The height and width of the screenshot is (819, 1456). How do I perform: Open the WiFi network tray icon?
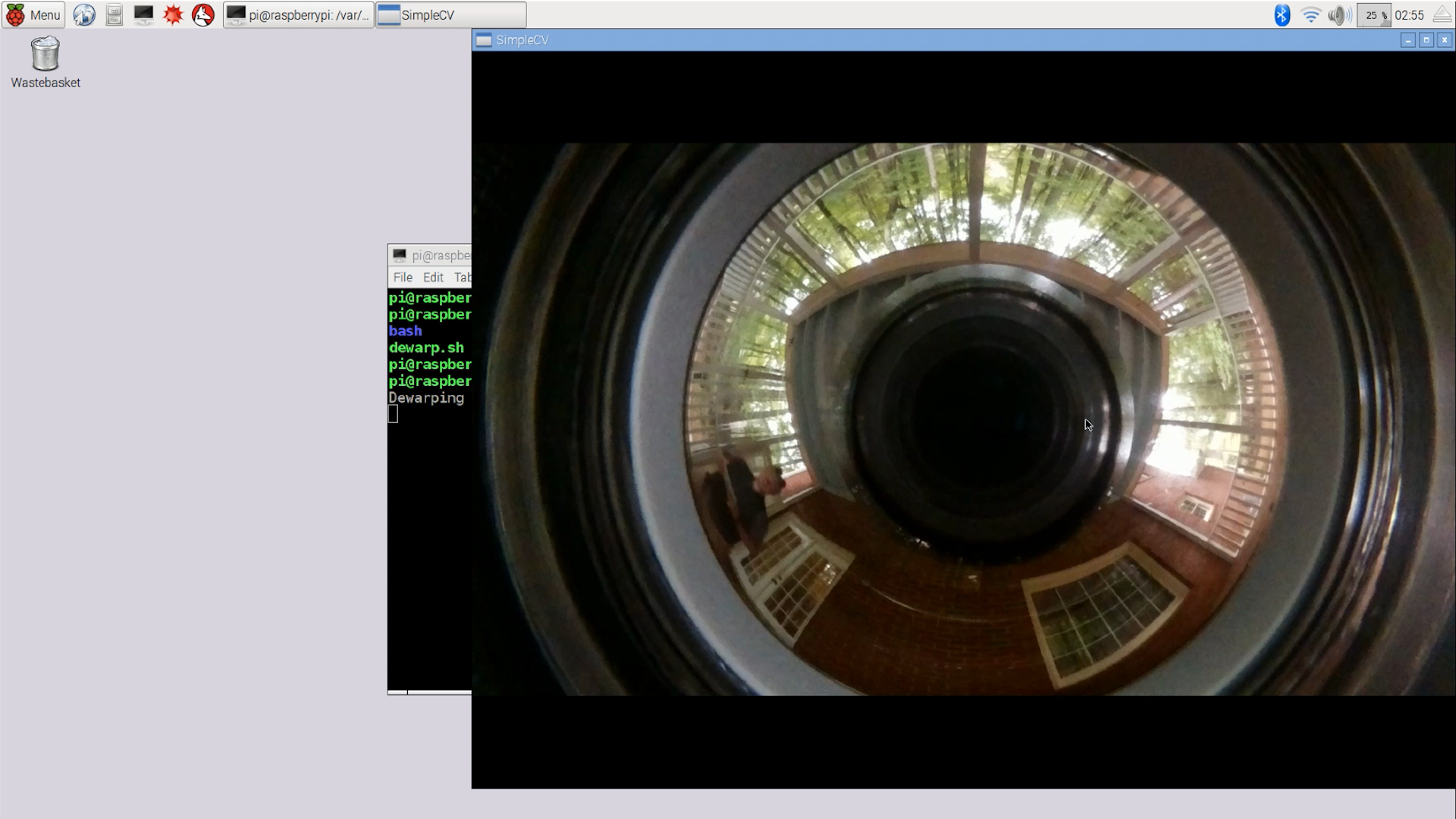(x=1310, y=15)
